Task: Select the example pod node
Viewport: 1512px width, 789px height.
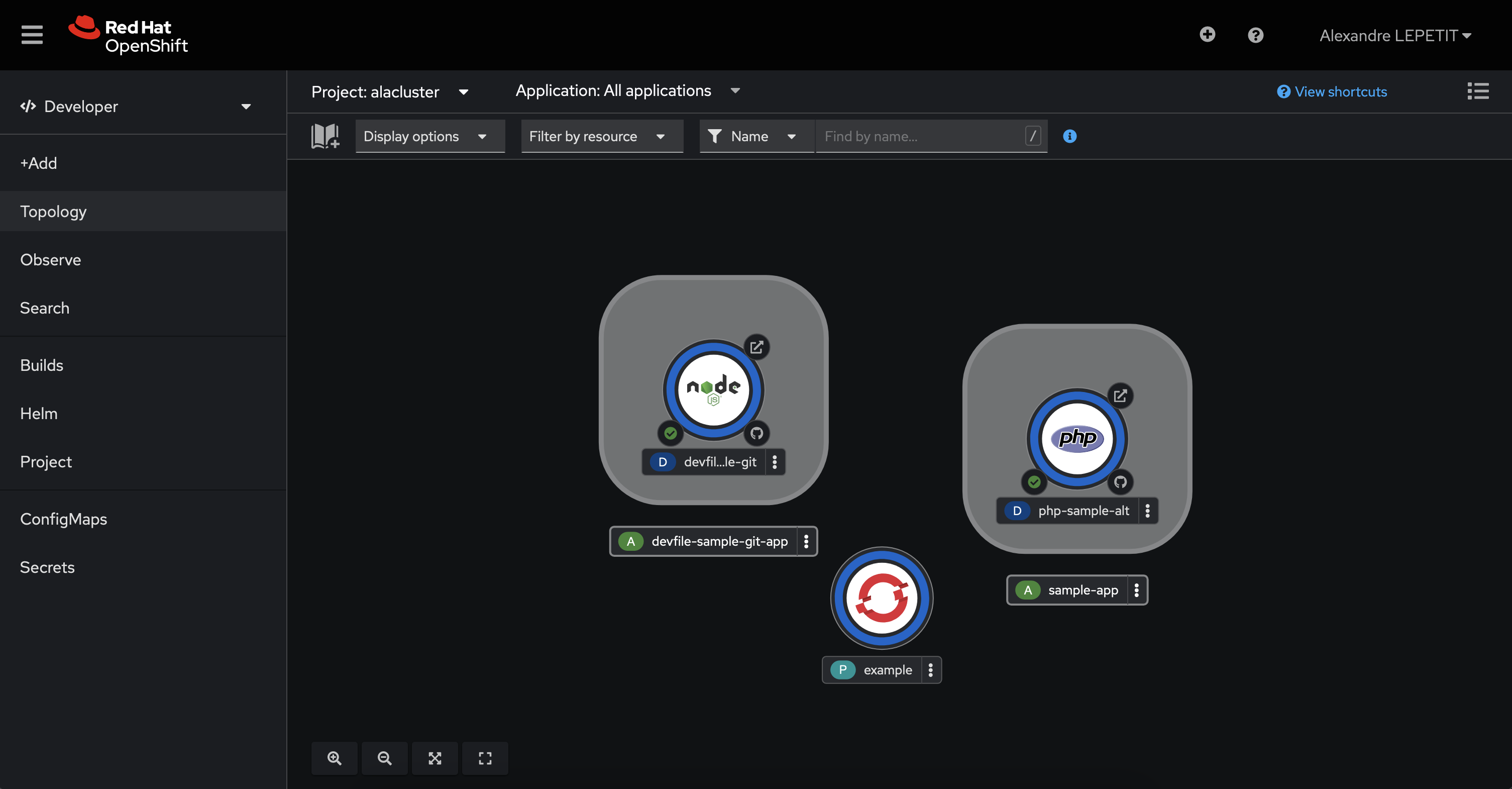Action: click(882, 598)
